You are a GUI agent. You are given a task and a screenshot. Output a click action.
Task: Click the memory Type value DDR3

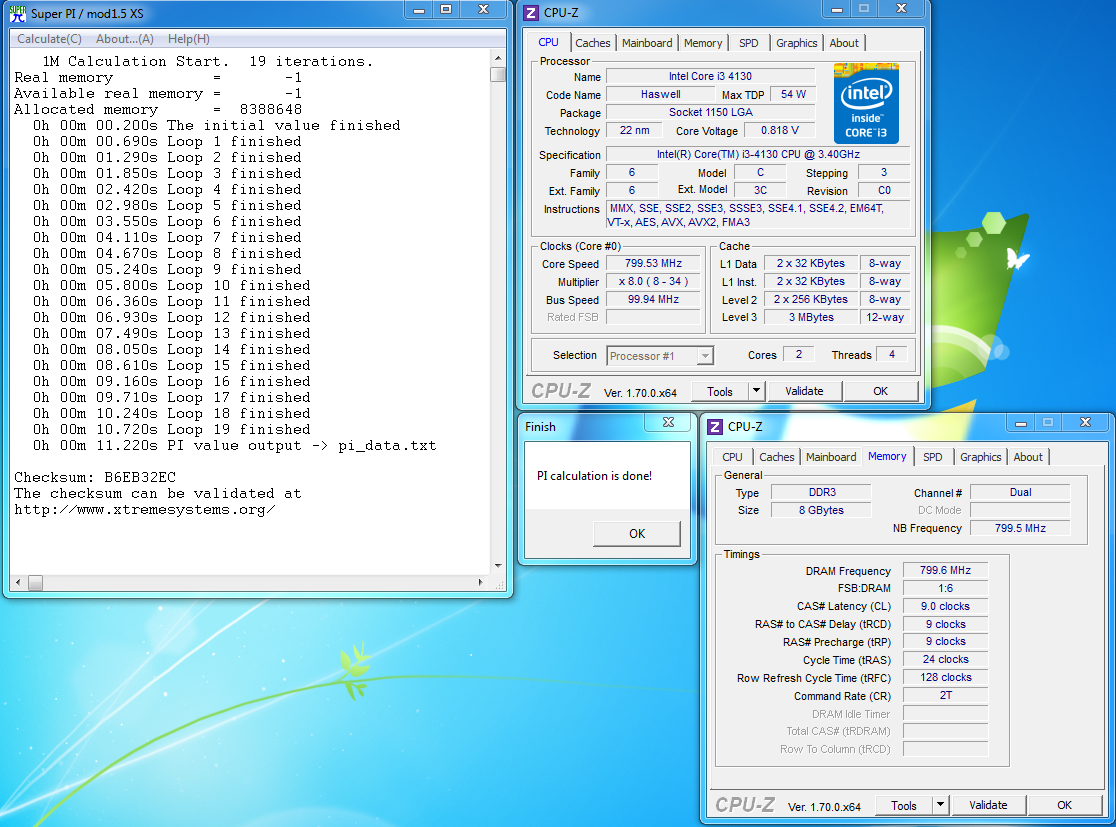tap(821, 492)
